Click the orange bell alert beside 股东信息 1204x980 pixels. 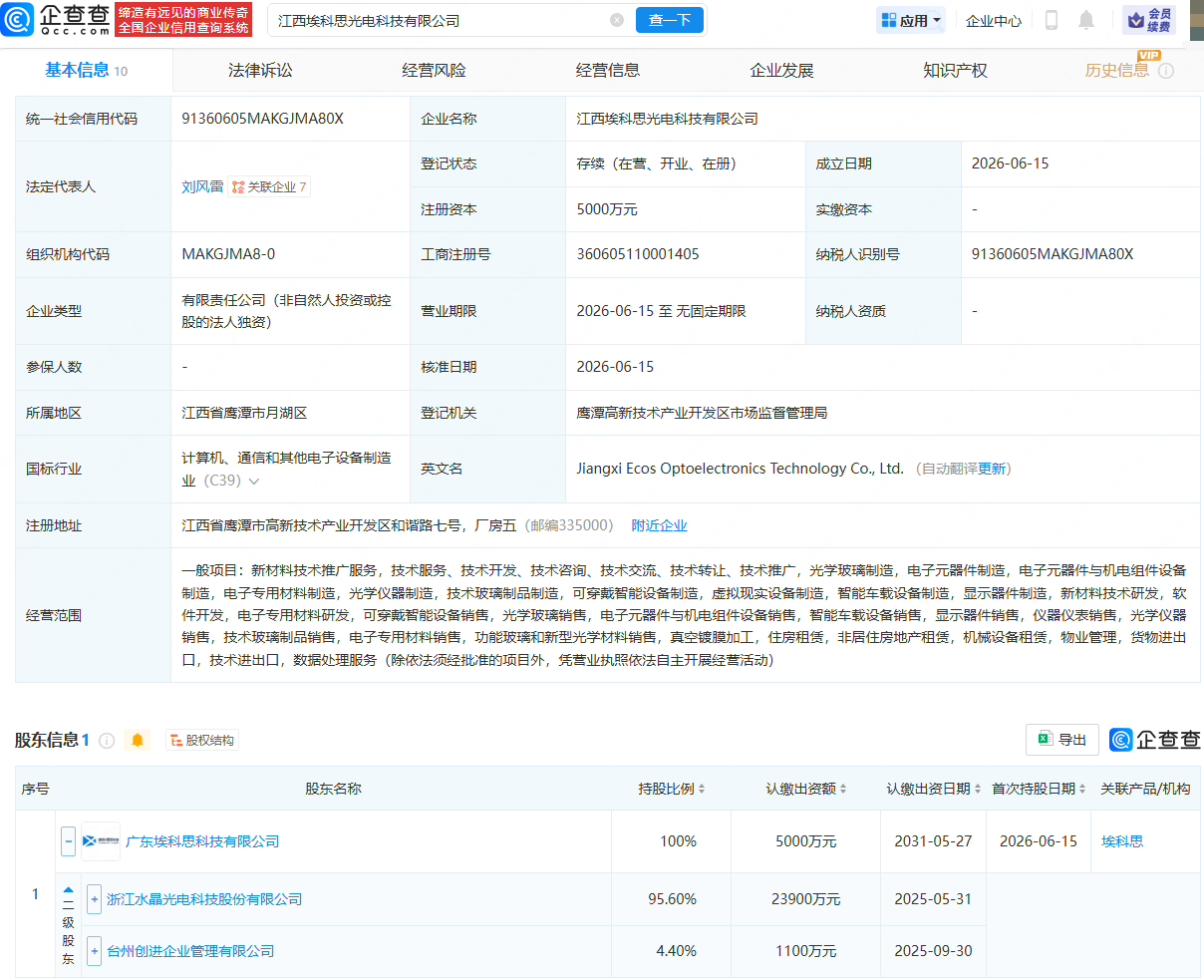tap(138, 740)
